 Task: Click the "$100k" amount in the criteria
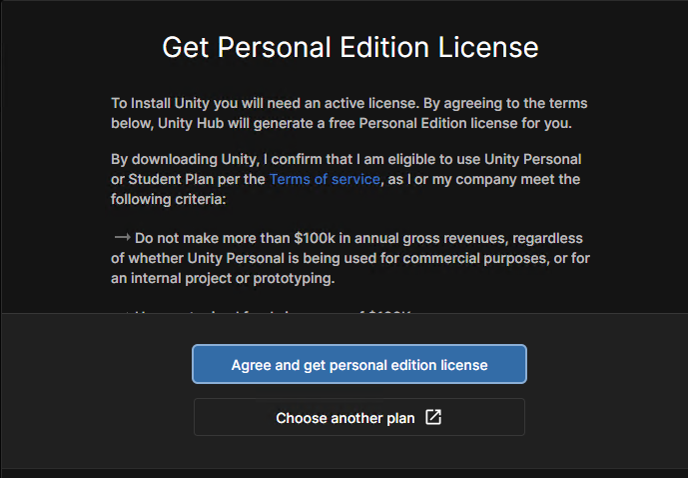click(x=314, y=238)
